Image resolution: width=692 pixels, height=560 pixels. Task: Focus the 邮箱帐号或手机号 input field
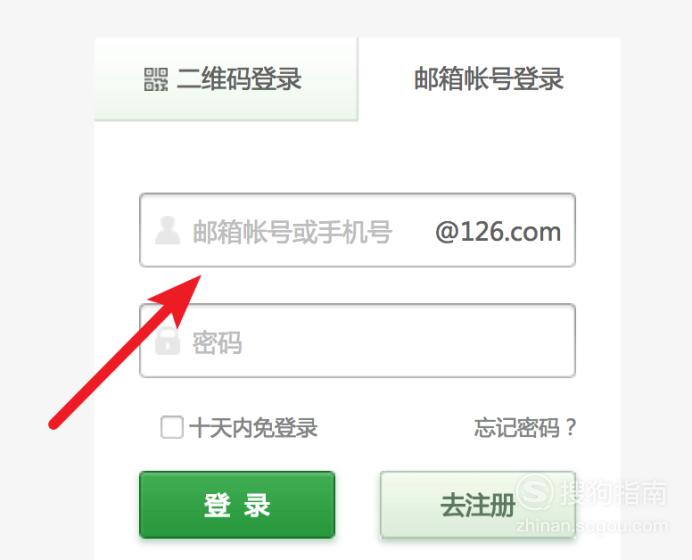coord(357,230)
